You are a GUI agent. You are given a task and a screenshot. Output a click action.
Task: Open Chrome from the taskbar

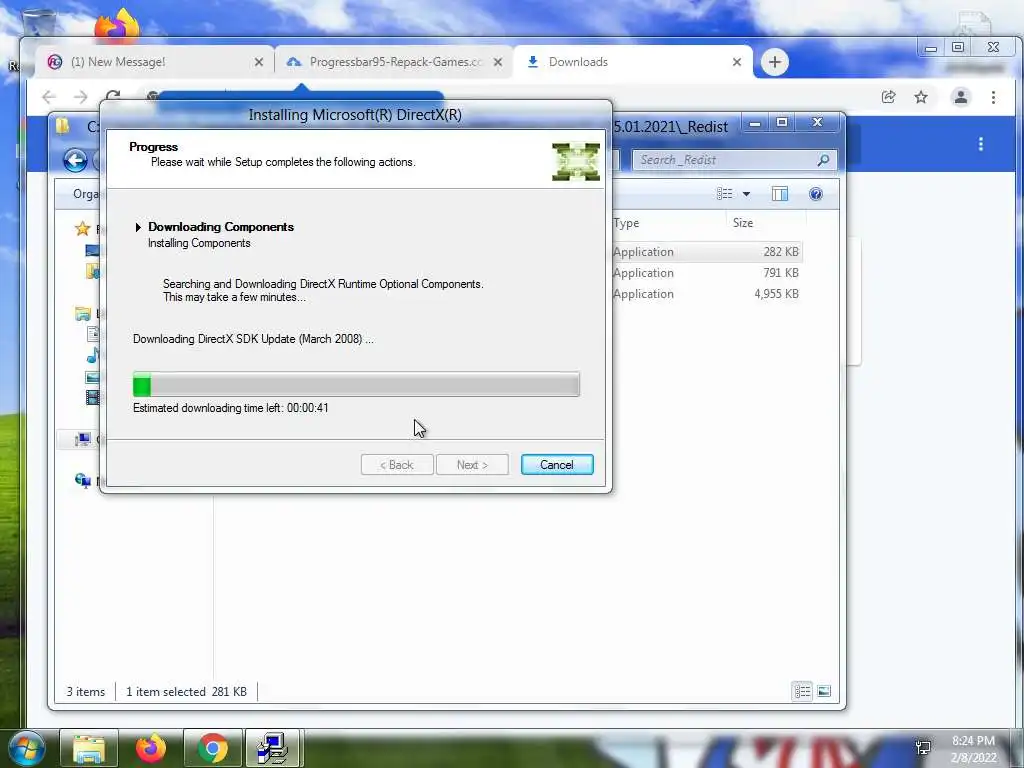click(x=213, y=748)
